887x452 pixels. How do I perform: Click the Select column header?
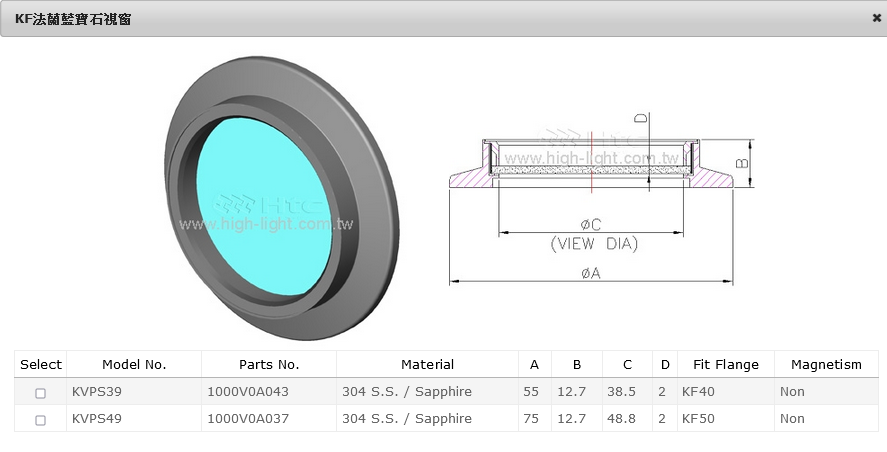point(41,365)
